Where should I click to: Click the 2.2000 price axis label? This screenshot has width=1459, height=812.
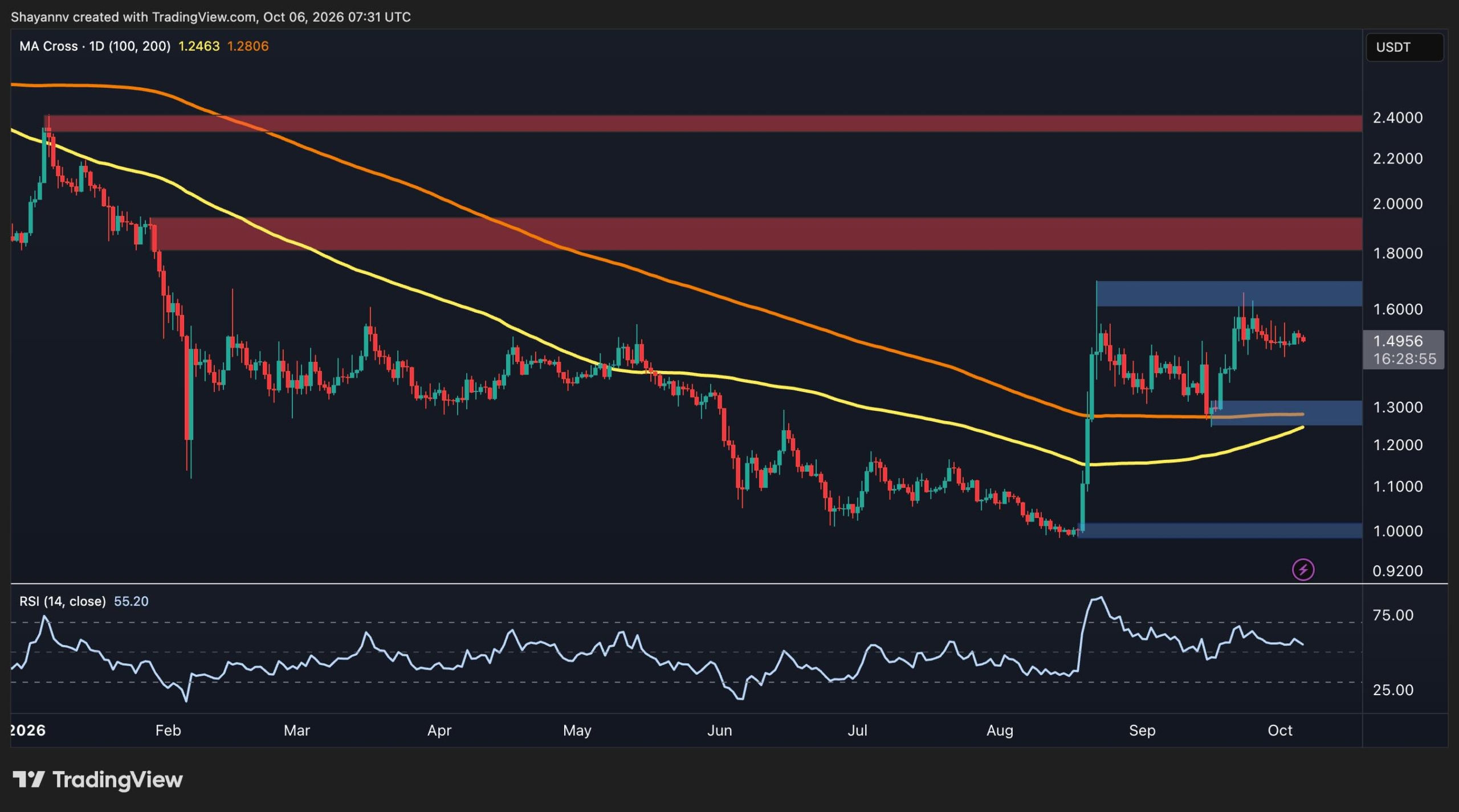1397,158
